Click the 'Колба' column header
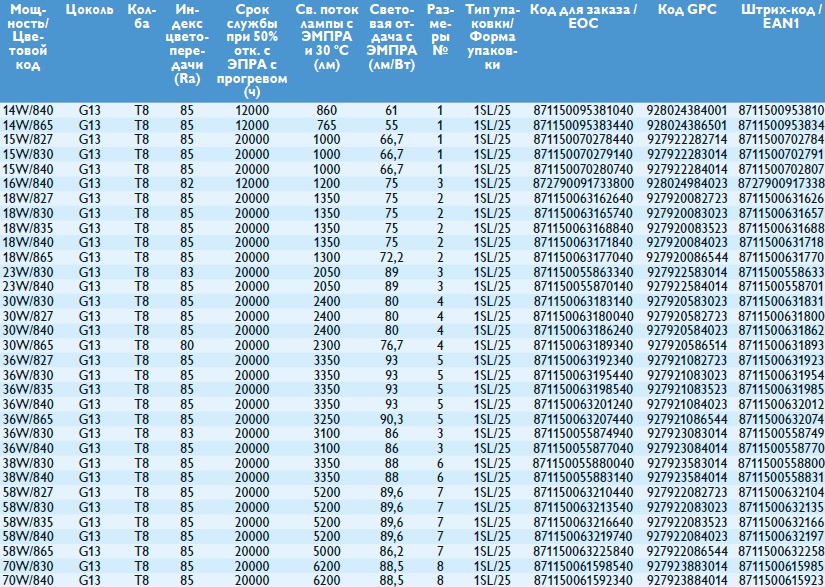The image size is (825, 587). [x=141, y=16]
